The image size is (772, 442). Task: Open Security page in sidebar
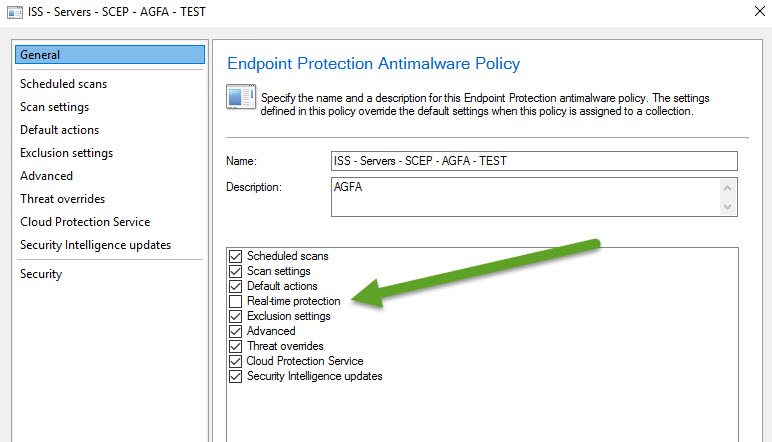(x=41, y=274)
